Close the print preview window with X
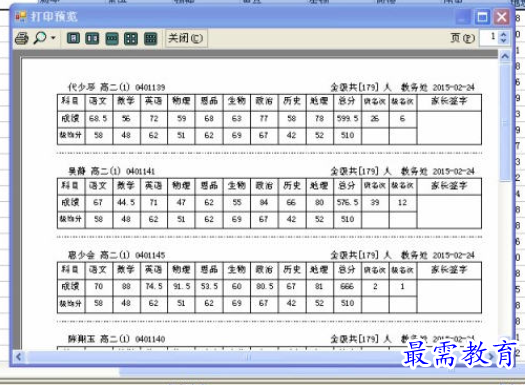The height and width of the screenshot is (385, 525). click(502, 17)
